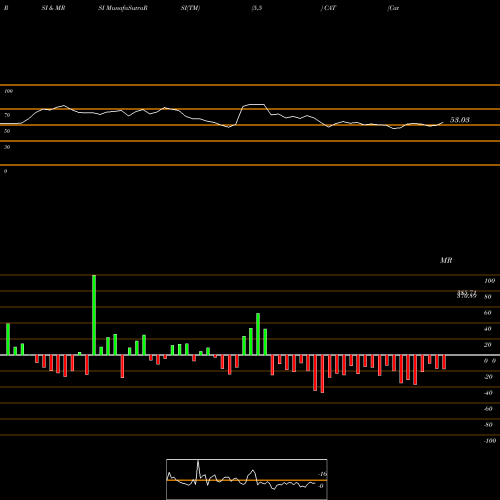500x500 pixels.
Task: Click the MR axis label 80
Action: click(x=488, y=297)
